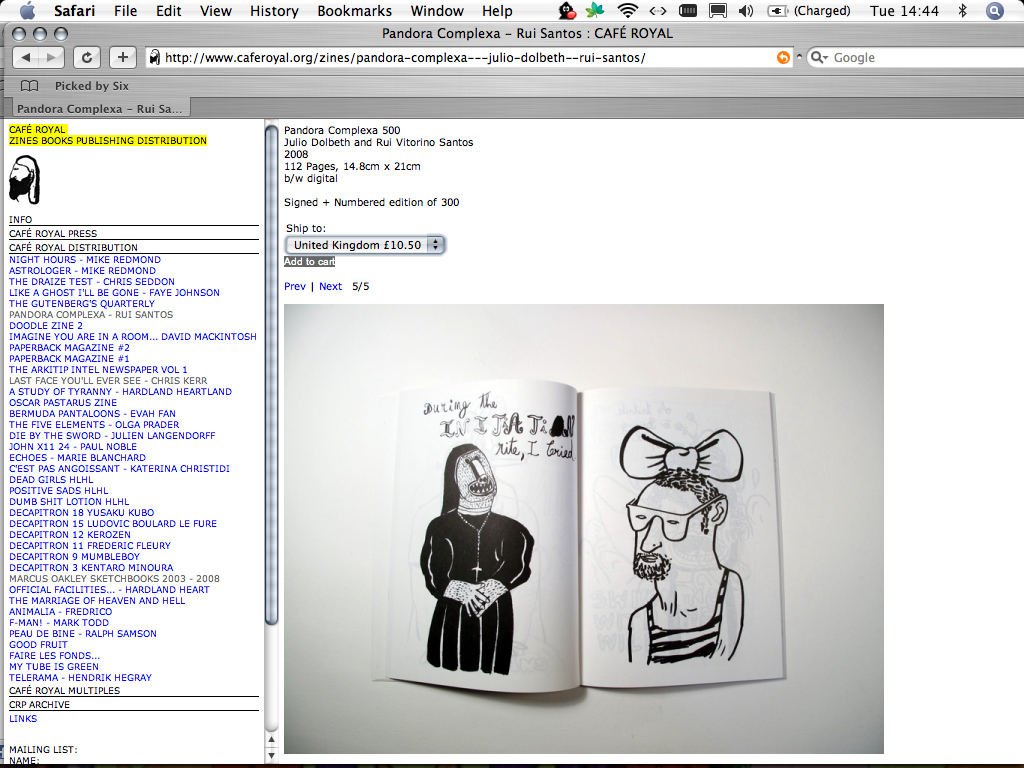Click the menu bar clock Tue 14:44
1024x768 pixels.
pyautogui.click(x=904, y=10)
